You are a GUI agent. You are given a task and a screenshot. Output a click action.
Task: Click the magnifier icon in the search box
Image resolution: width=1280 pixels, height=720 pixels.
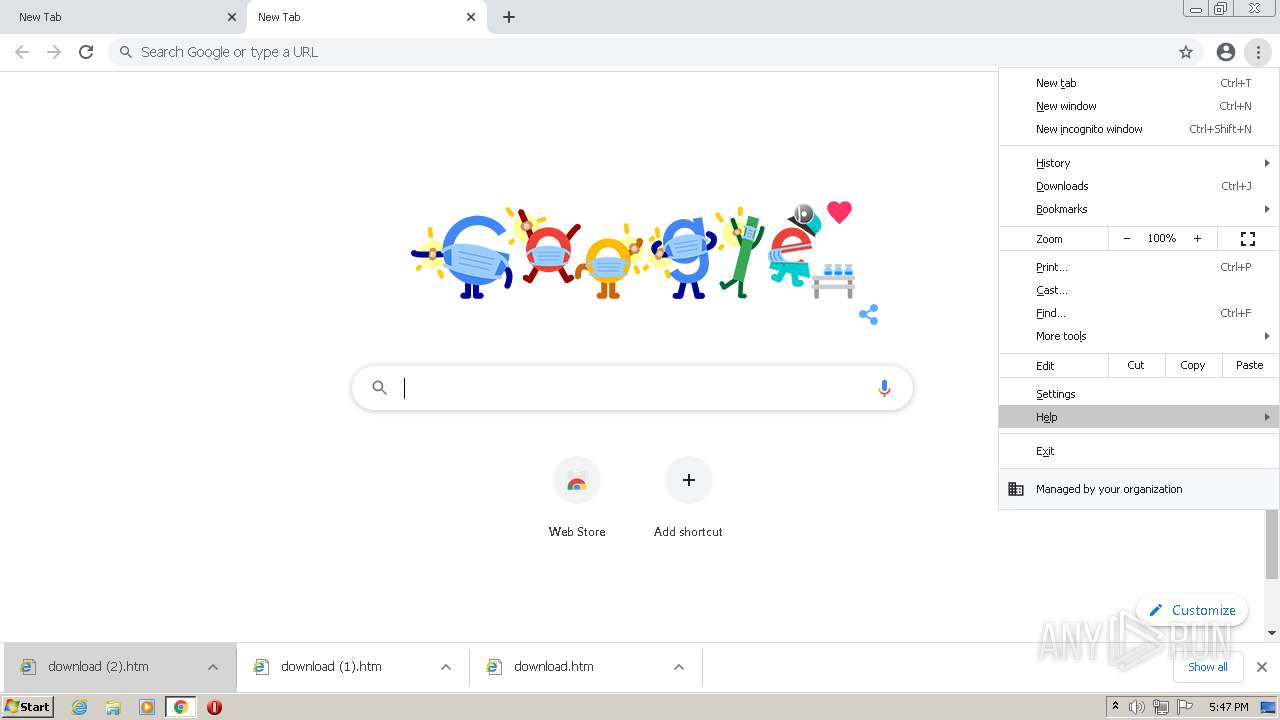pos(379,388)
